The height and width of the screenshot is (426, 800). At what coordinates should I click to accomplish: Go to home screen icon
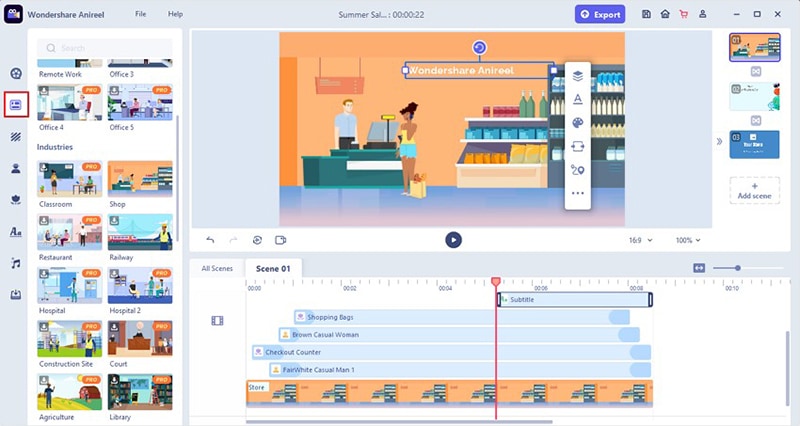point(665,14)
